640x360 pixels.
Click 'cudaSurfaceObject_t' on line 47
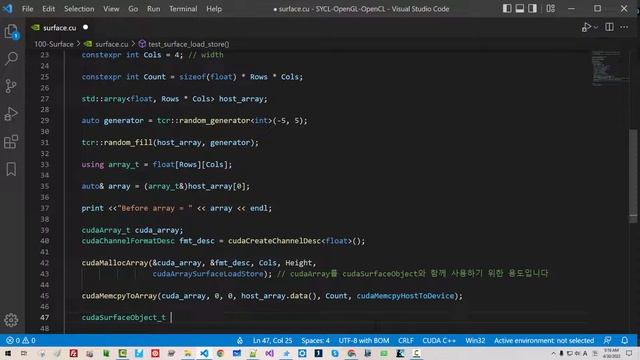tap(124, 317)
